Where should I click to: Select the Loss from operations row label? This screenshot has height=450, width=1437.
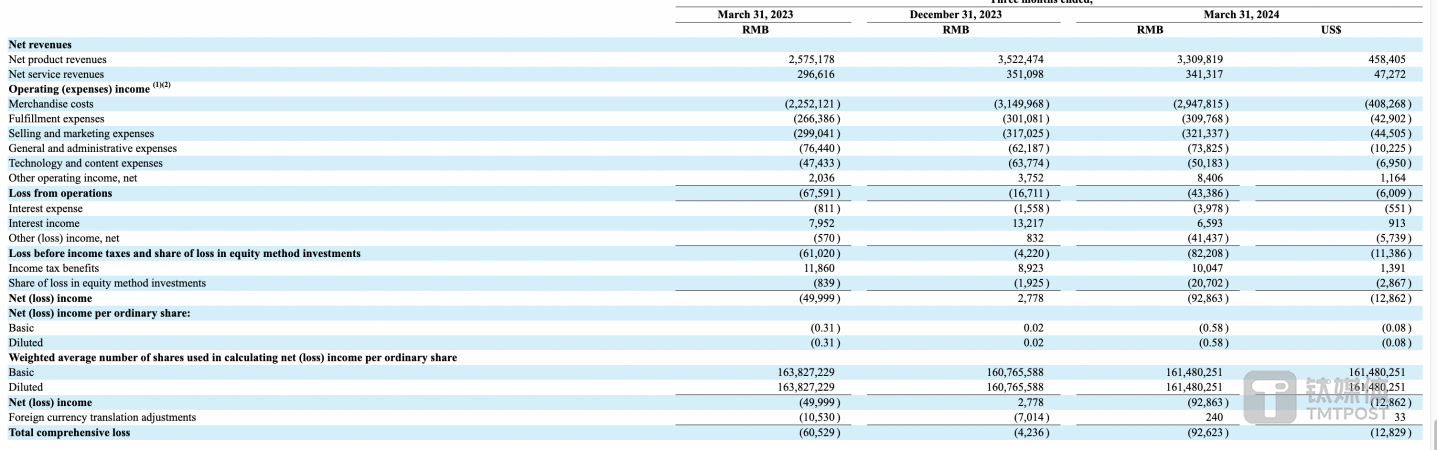pos(60,194)
